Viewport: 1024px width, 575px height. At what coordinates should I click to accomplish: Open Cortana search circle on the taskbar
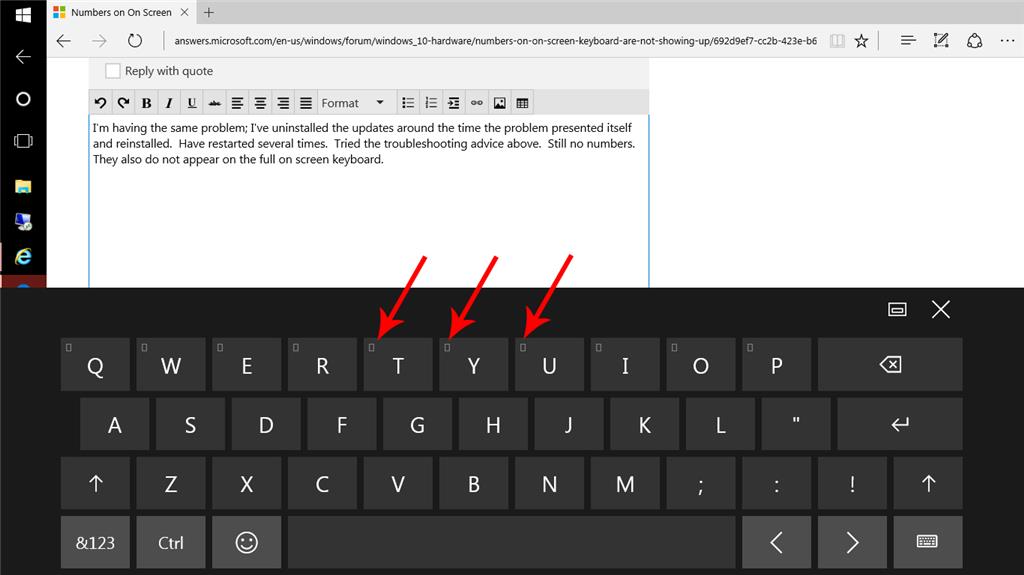pos(23,99)
